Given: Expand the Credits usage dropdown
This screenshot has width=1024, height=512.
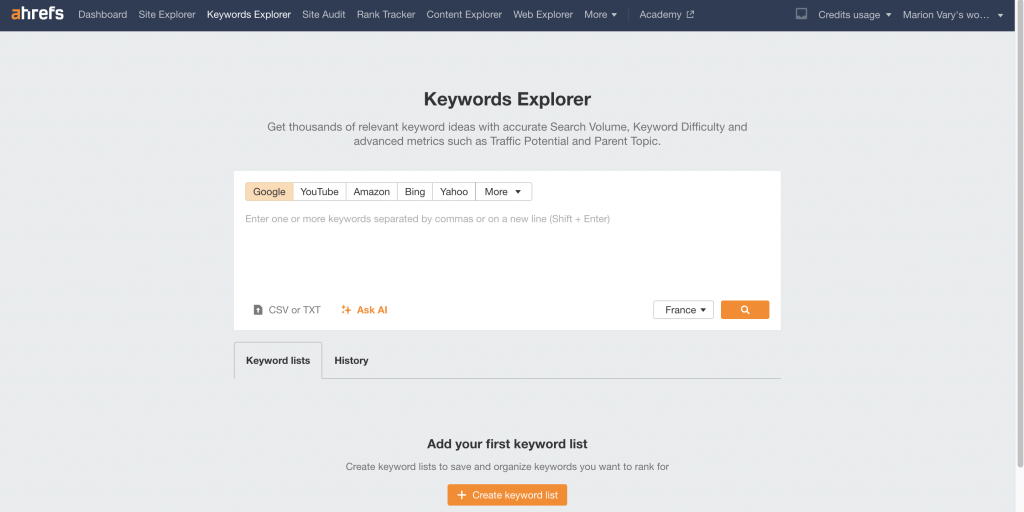Looking at the screenshot, I should (x=855, y=14).
